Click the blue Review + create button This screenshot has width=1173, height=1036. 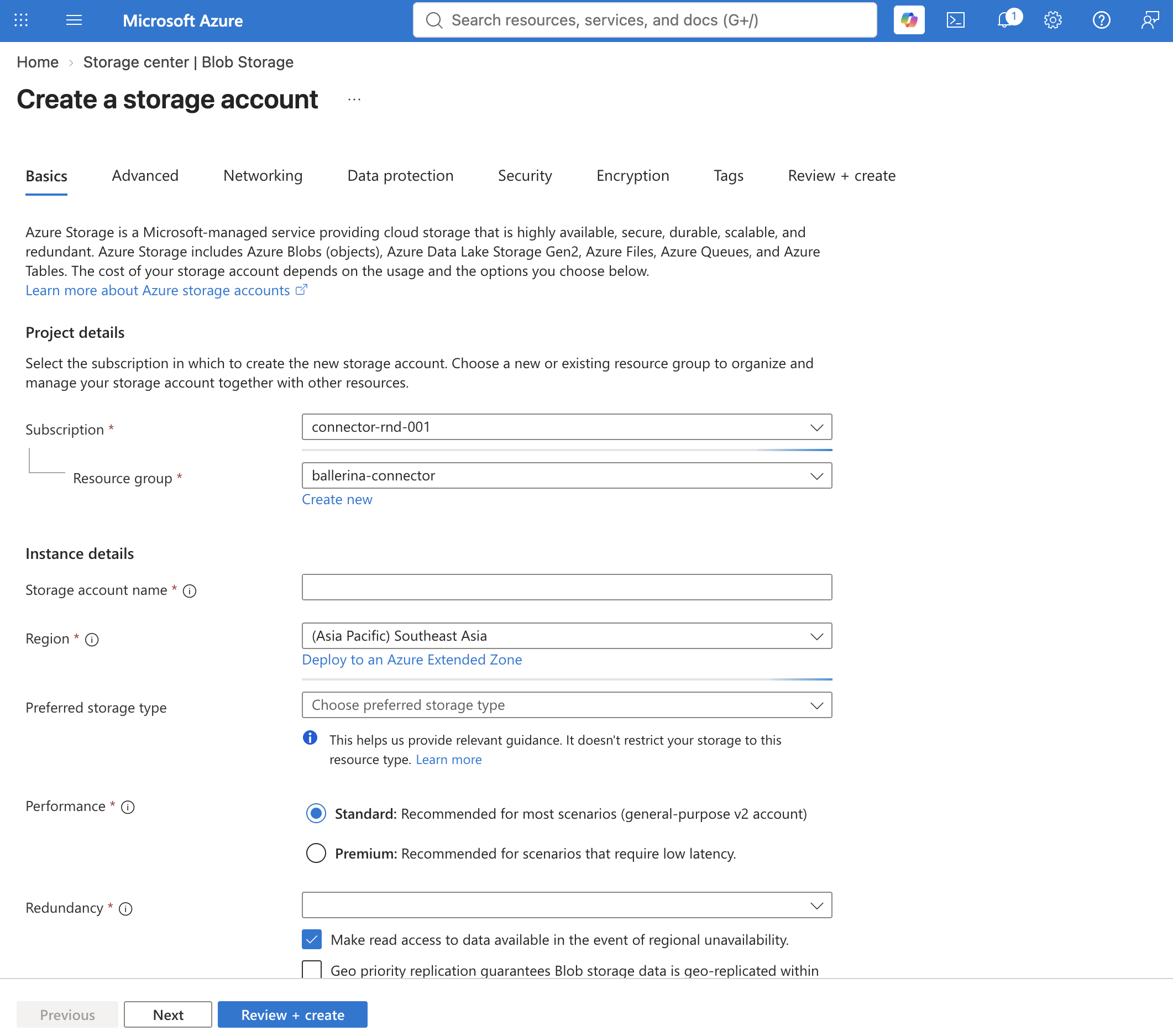tap(292, 1016)
